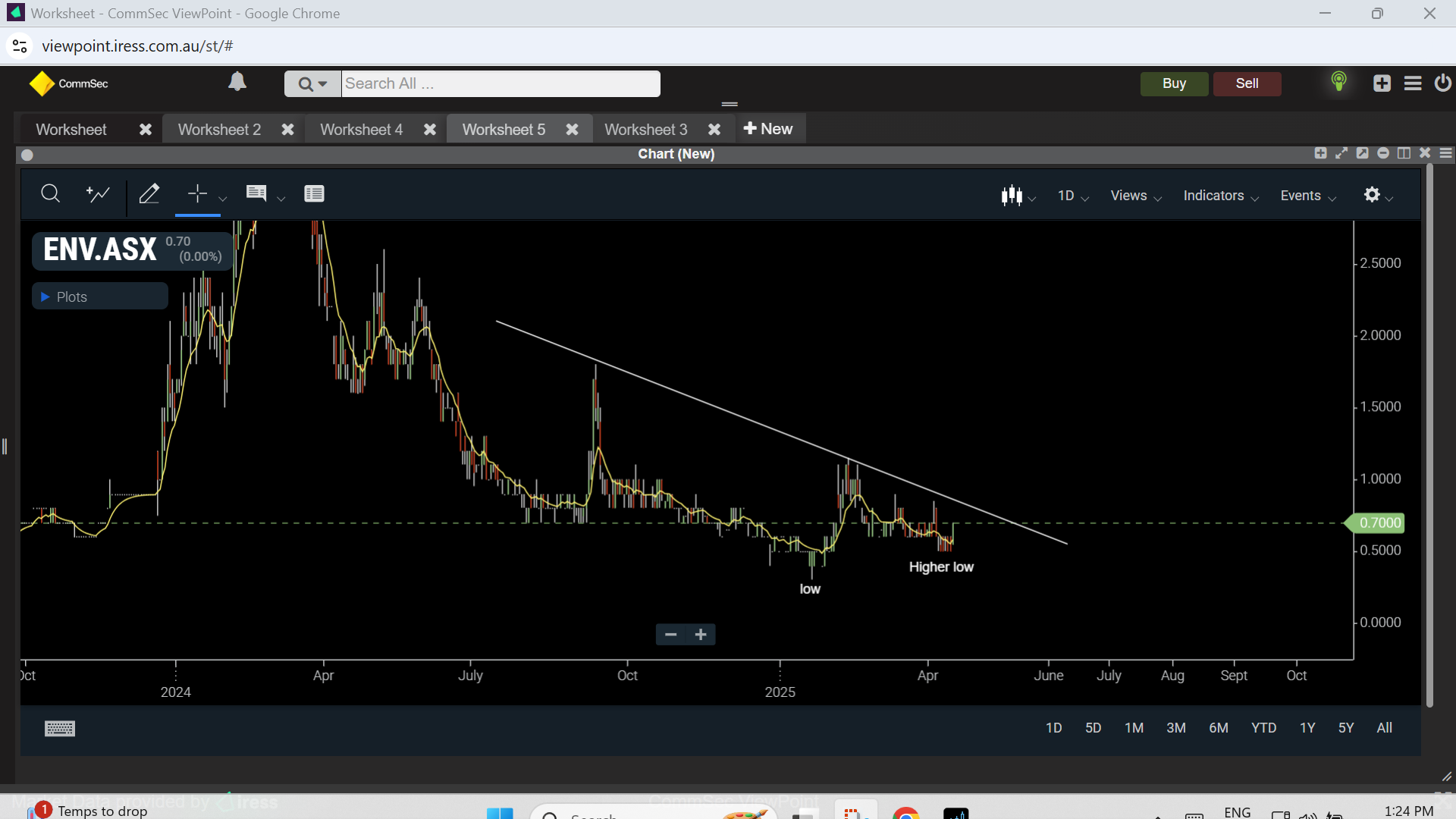Activate the pencil drawing tool

click(x=149, y=194)
